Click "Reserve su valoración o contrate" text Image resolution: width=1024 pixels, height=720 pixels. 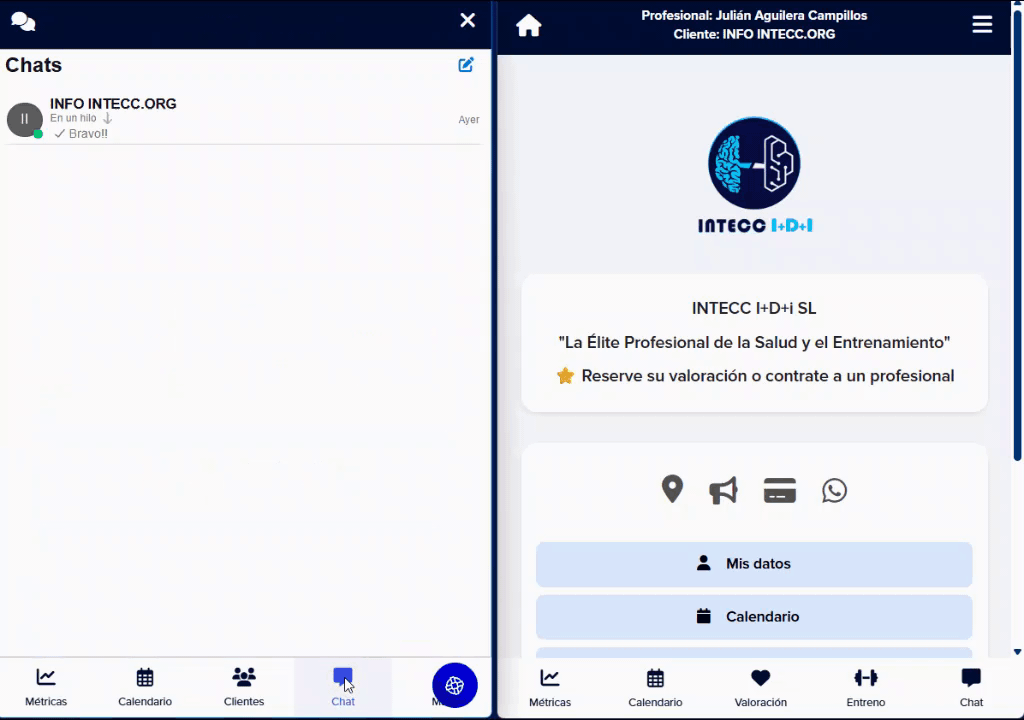(768, 376)
